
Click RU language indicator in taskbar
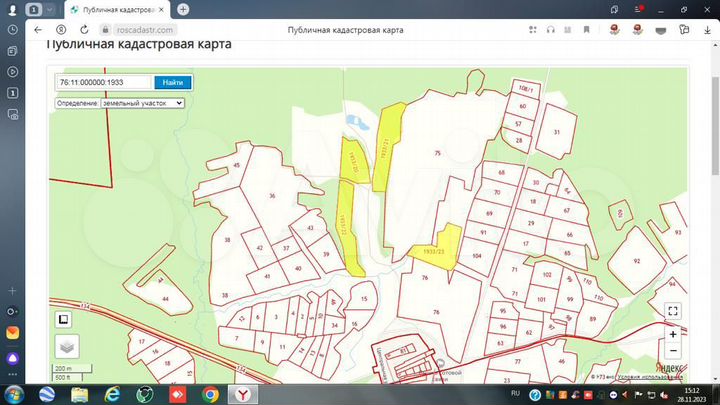[516, 394]
